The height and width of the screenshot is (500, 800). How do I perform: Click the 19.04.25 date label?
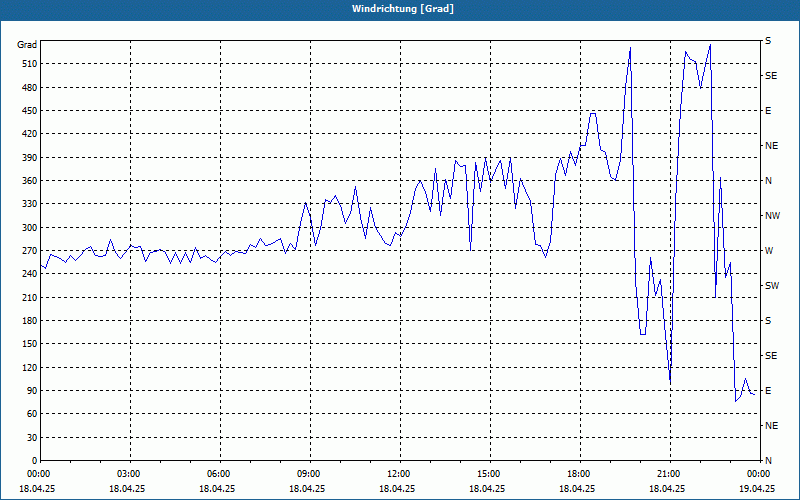point(756,488)
